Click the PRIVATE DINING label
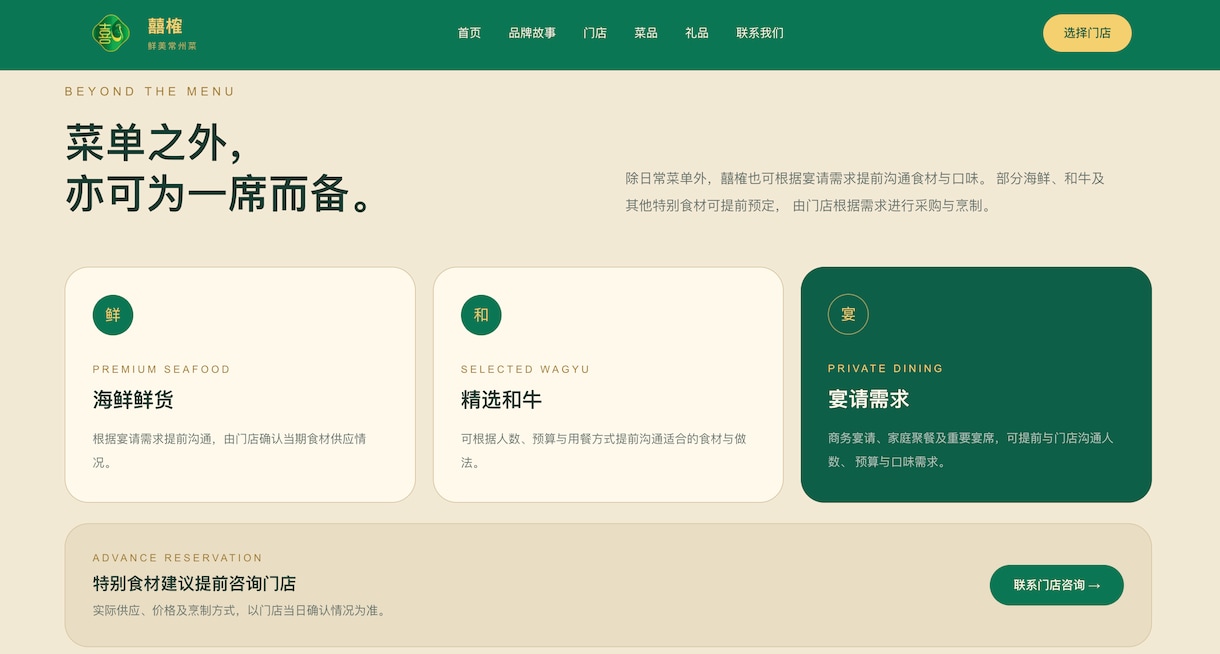The image size is (1220, 654). coord(886,368)
